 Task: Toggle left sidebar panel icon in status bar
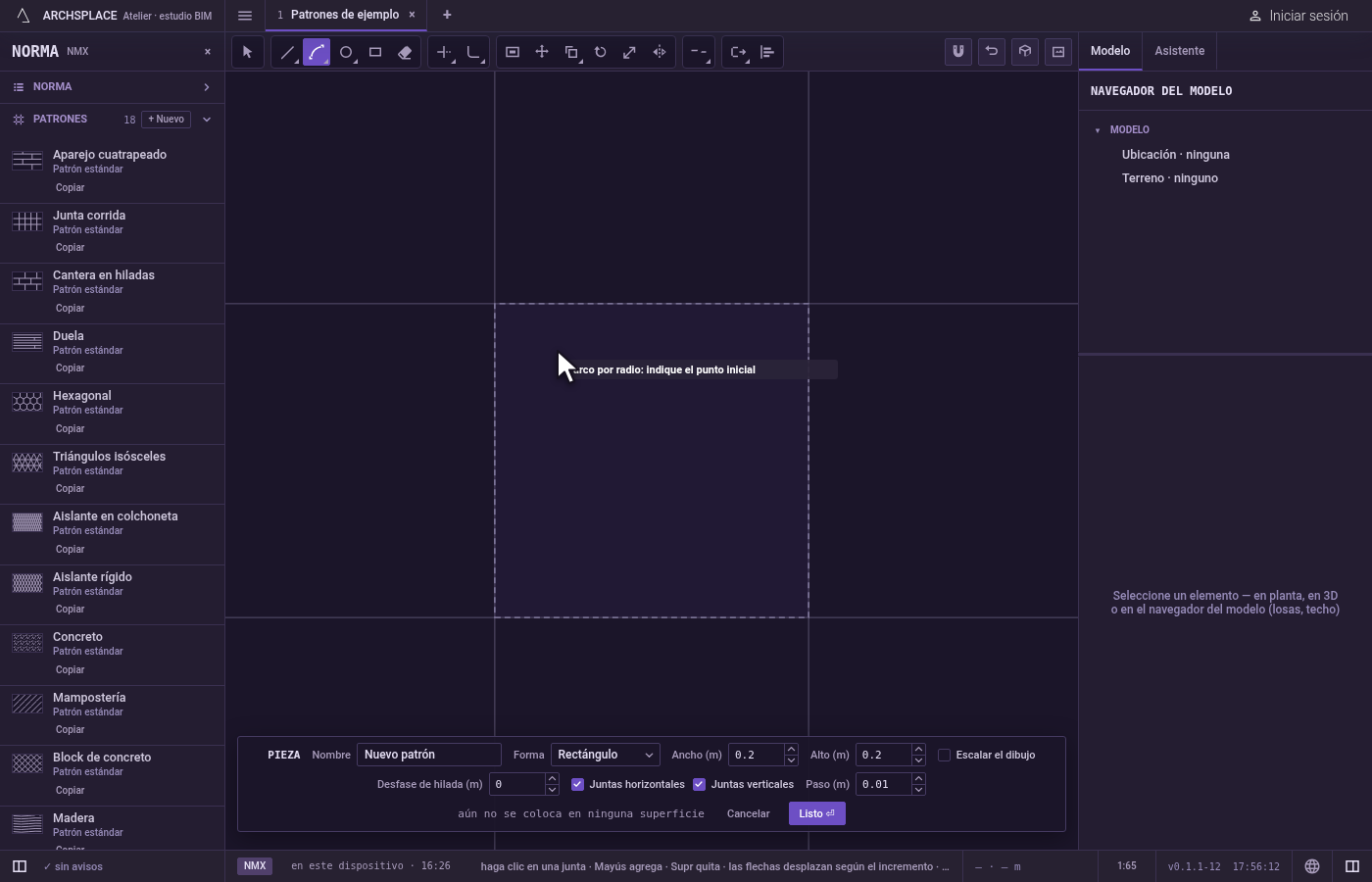[20, 866]
